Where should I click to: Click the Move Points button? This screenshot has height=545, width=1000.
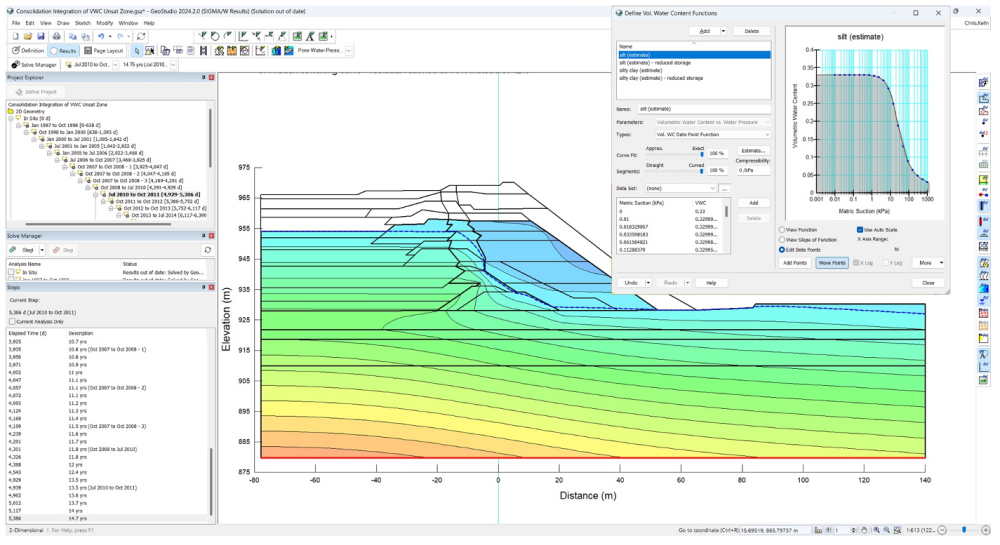click(x=832, y=263)
